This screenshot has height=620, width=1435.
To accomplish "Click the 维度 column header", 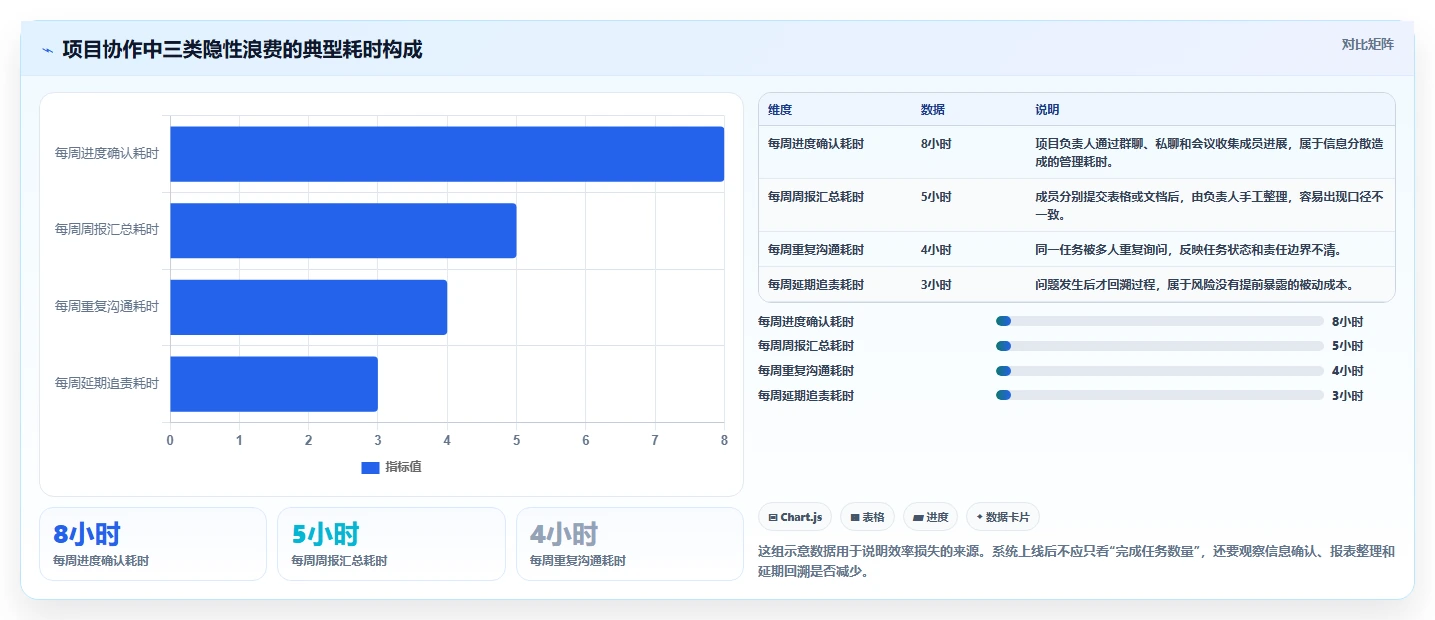I will (780, 110).
